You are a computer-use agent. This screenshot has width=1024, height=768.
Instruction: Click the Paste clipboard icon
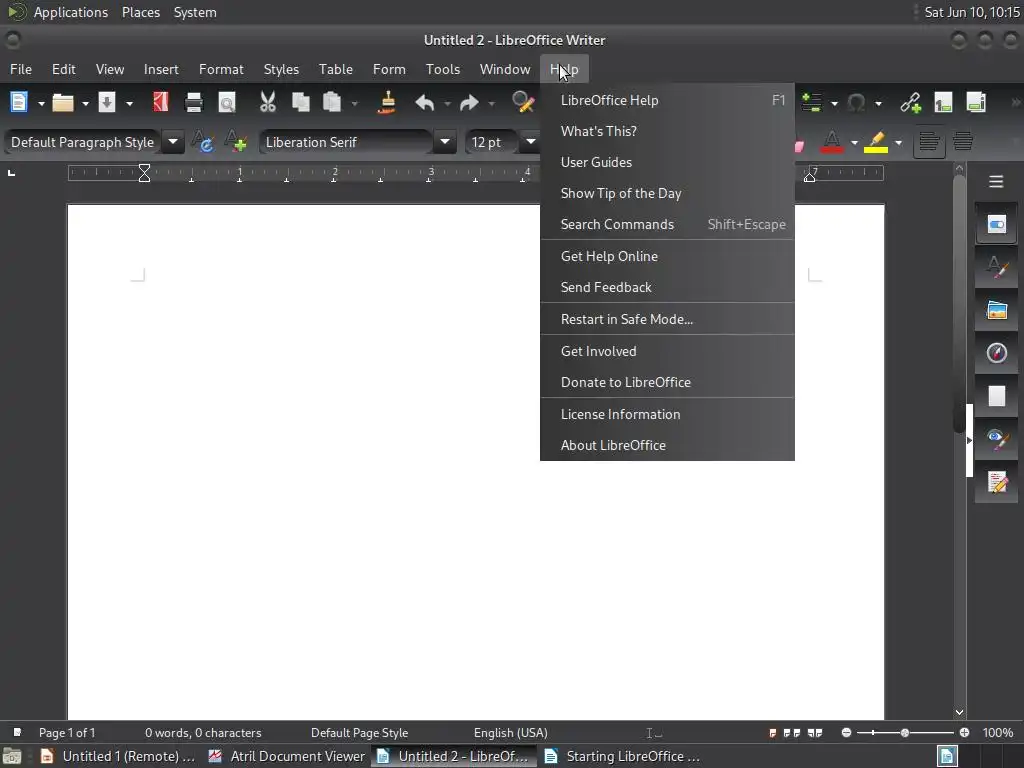click(332, 102)
